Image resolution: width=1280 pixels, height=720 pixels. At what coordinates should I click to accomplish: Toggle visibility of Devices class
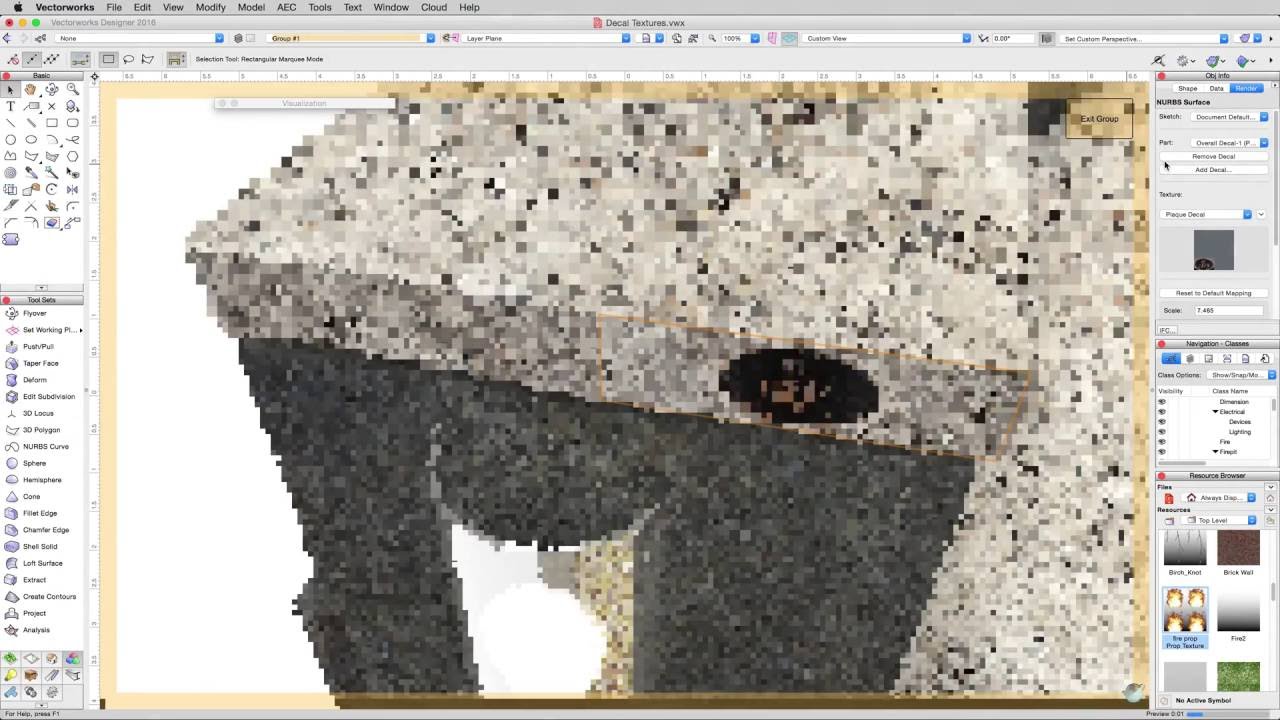pos(1162,422)
